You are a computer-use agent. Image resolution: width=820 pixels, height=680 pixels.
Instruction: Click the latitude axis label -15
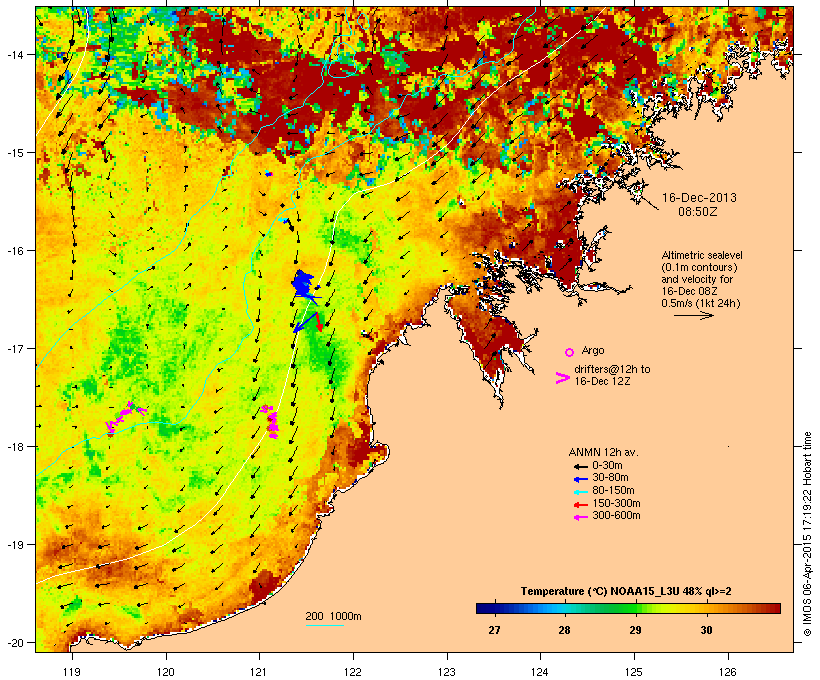point(14,153)
